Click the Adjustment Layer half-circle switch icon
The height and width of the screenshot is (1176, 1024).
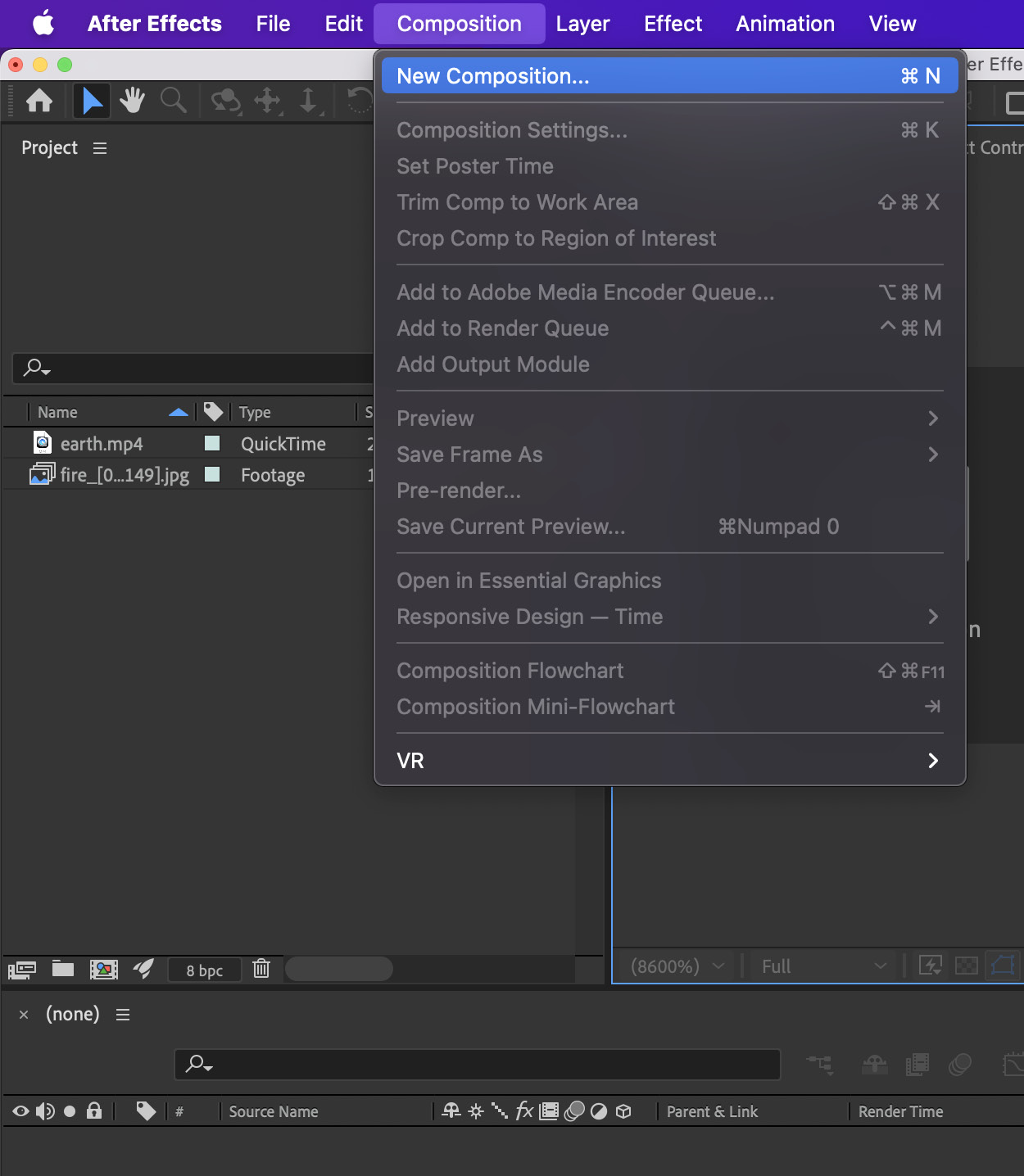tap(599, 1111)
